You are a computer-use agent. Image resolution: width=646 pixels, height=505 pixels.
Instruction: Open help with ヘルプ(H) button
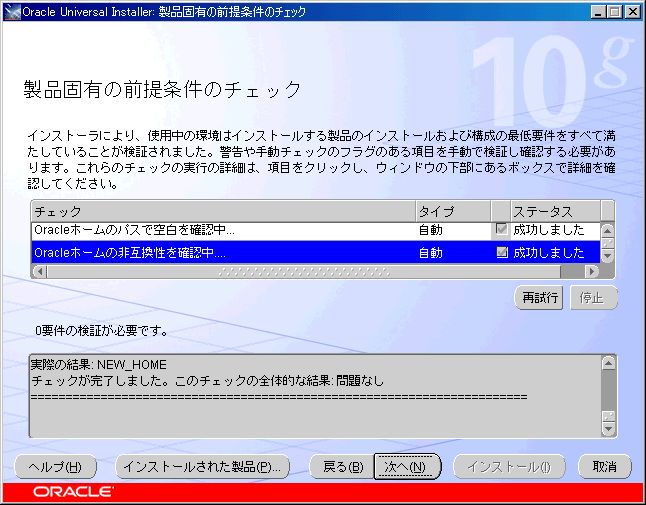pos(55,467)
